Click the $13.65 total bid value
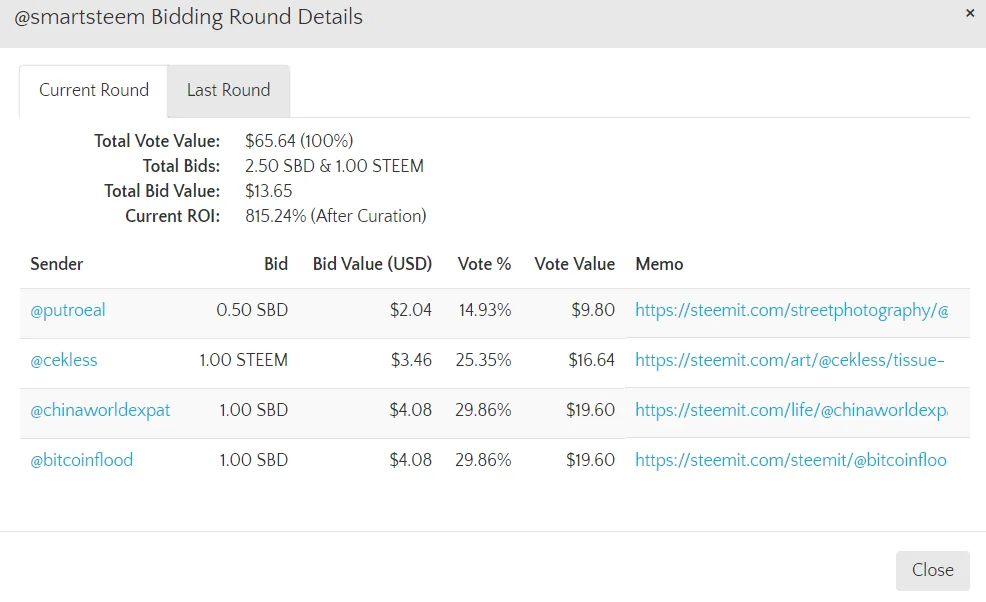The width and height of the screenshot is (986, 602). tap(269, 191)
